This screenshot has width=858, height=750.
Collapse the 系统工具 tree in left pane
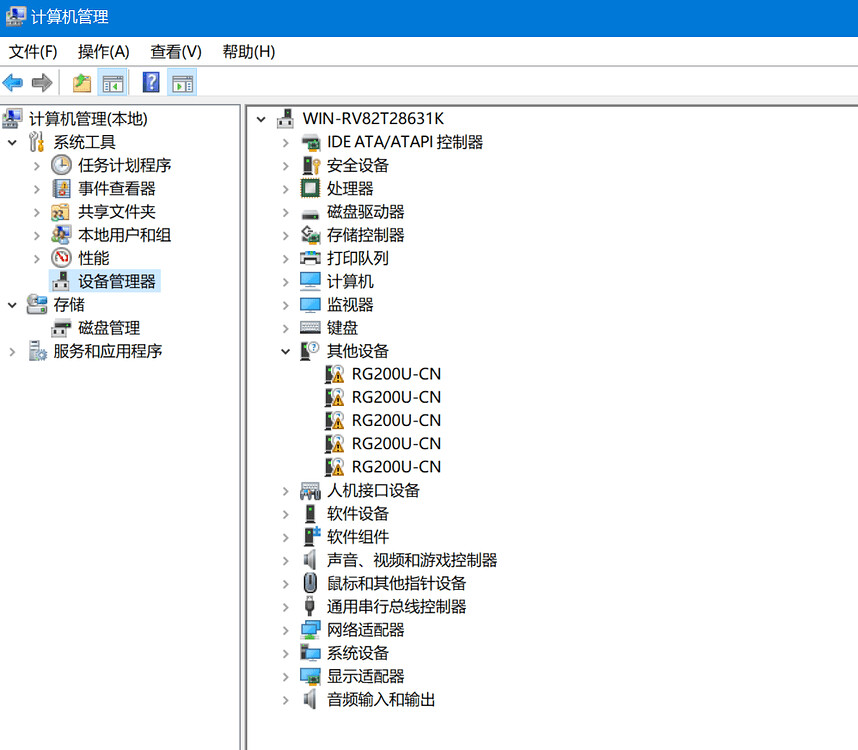tap(13, 142)
